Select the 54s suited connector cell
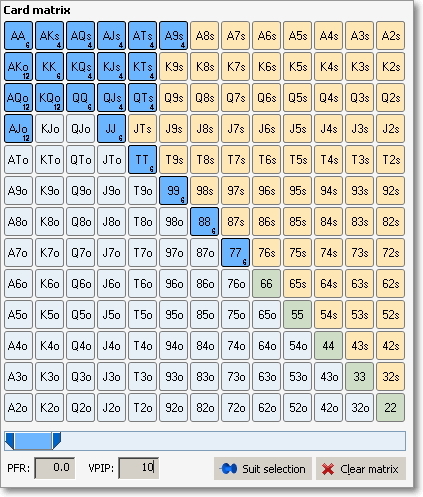423x497 pixels. [x=328, y=315]
